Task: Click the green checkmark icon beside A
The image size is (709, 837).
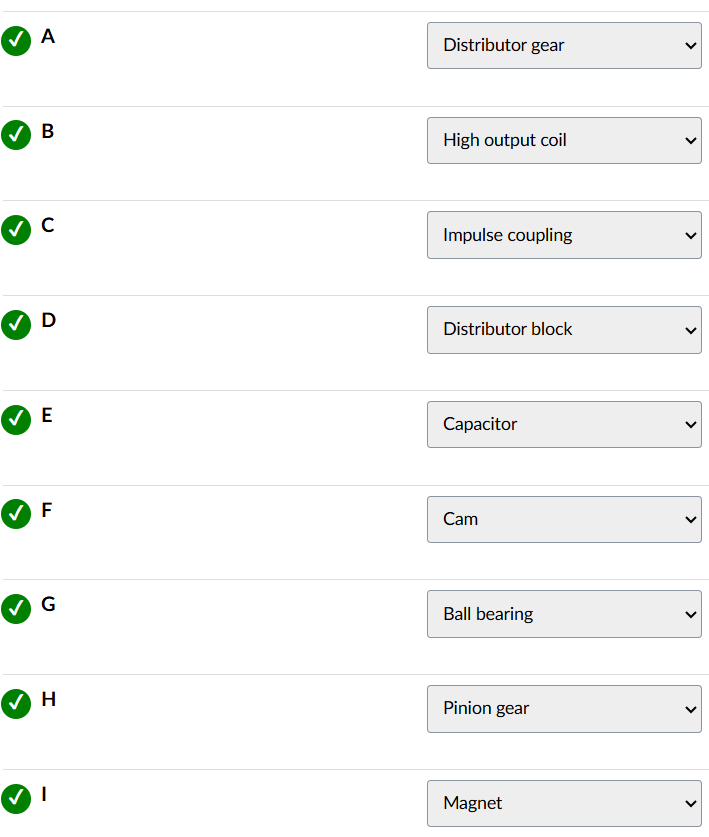Action: click(16, 41)
